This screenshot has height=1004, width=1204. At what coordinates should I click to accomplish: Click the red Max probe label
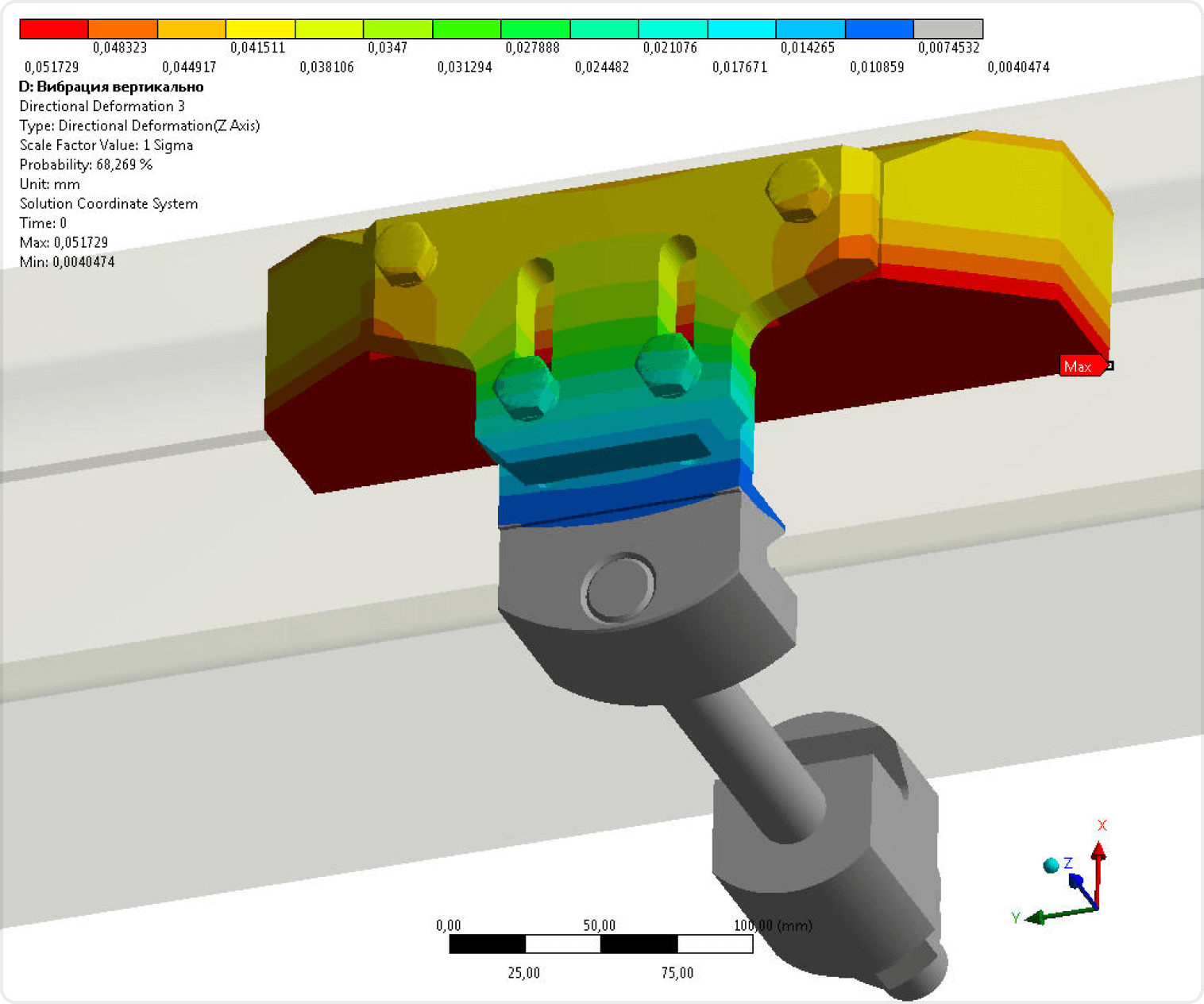(x=1082, y=366)
